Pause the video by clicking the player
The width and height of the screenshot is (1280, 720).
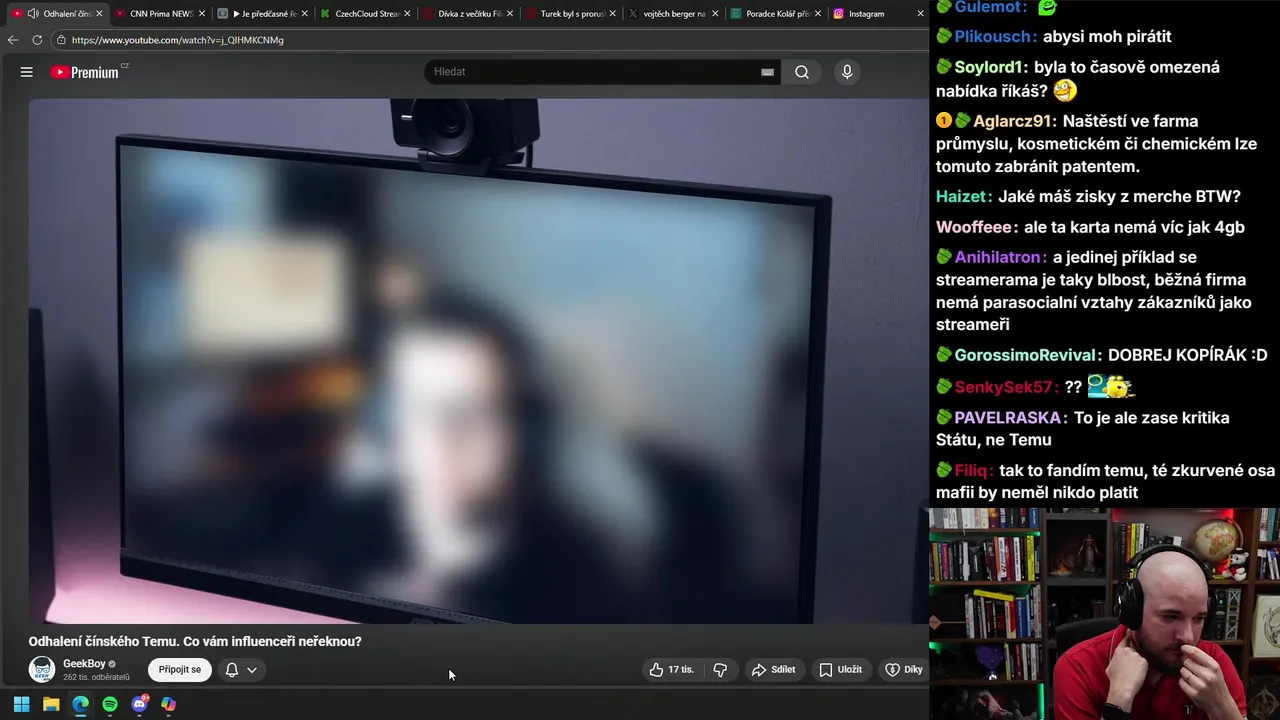coord(478,360)
